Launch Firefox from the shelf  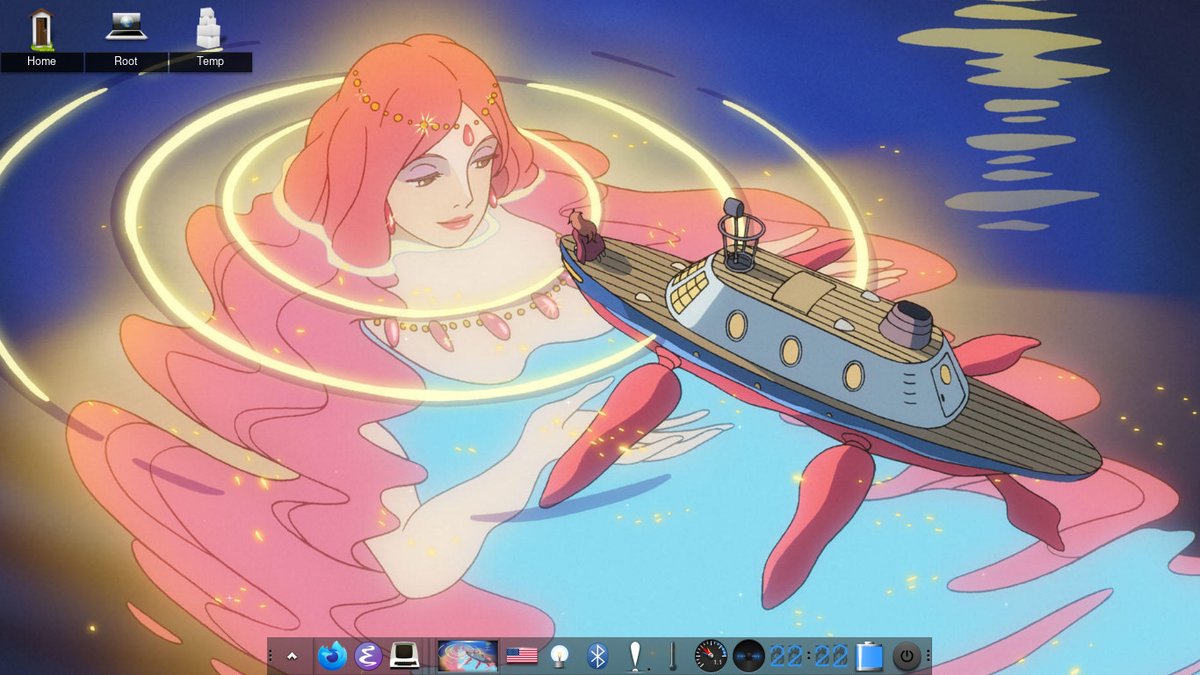coord(331,656)
